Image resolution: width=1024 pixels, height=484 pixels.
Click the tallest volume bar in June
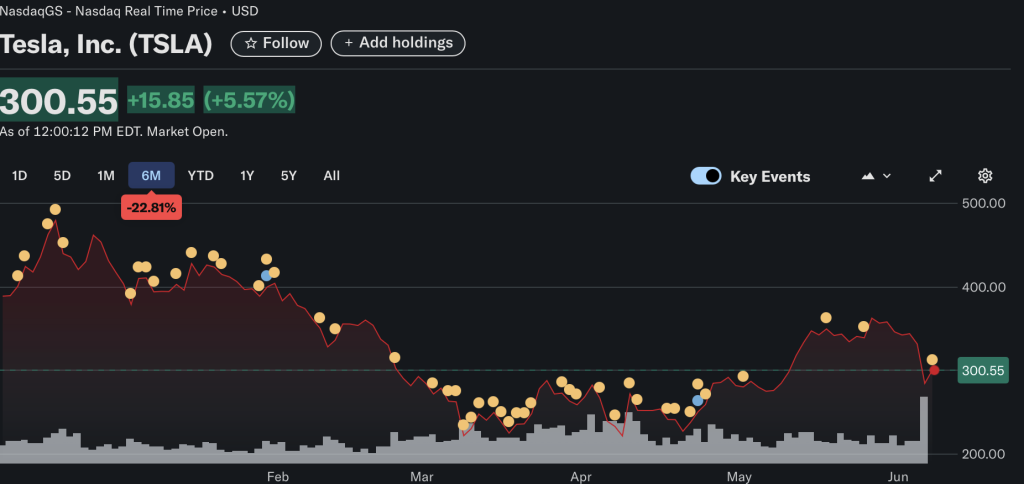[x=924, y=430]
